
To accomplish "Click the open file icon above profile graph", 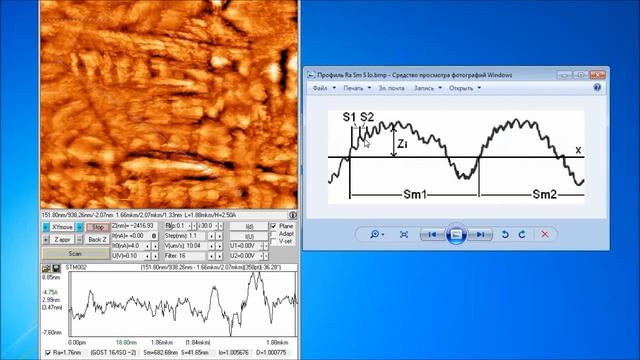I will 46,268.
